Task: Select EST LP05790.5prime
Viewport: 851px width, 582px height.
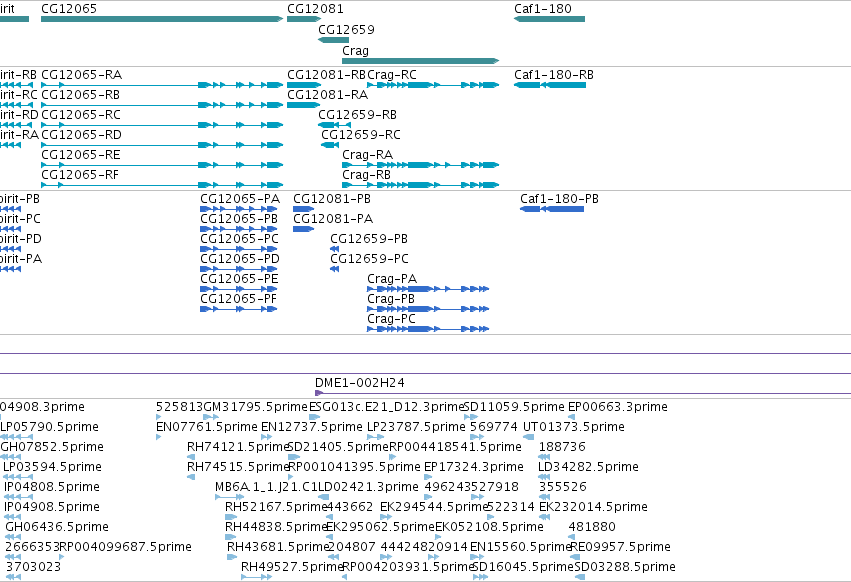Action: point(49,427)
